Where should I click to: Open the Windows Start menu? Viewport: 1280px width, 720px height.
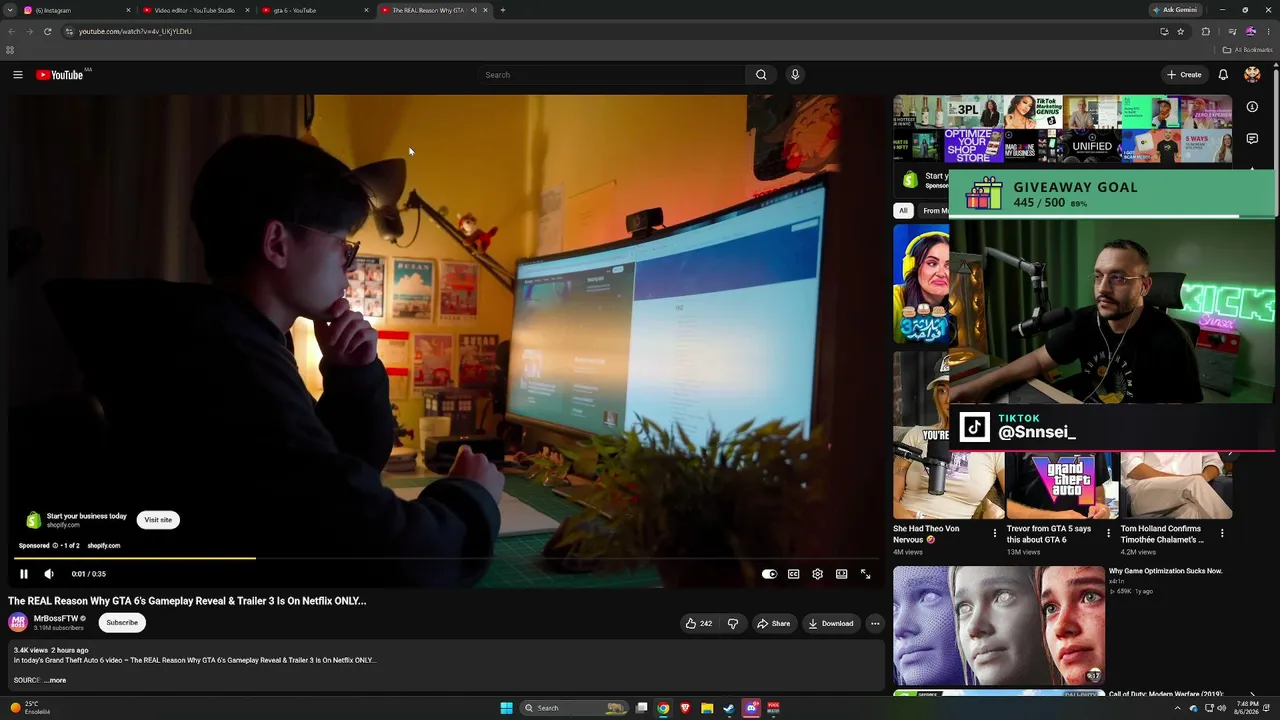click(506, 708)
